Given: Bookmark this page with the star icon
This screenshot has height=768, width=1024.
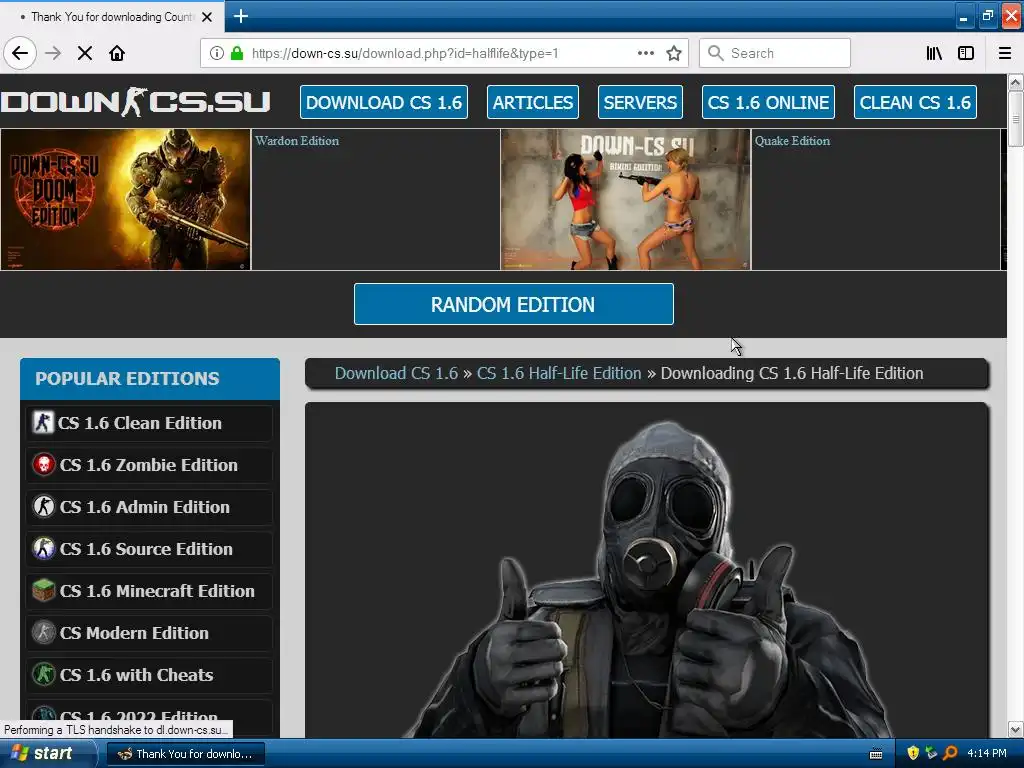Looking at the screenshot, I should (x=674, y=53).
